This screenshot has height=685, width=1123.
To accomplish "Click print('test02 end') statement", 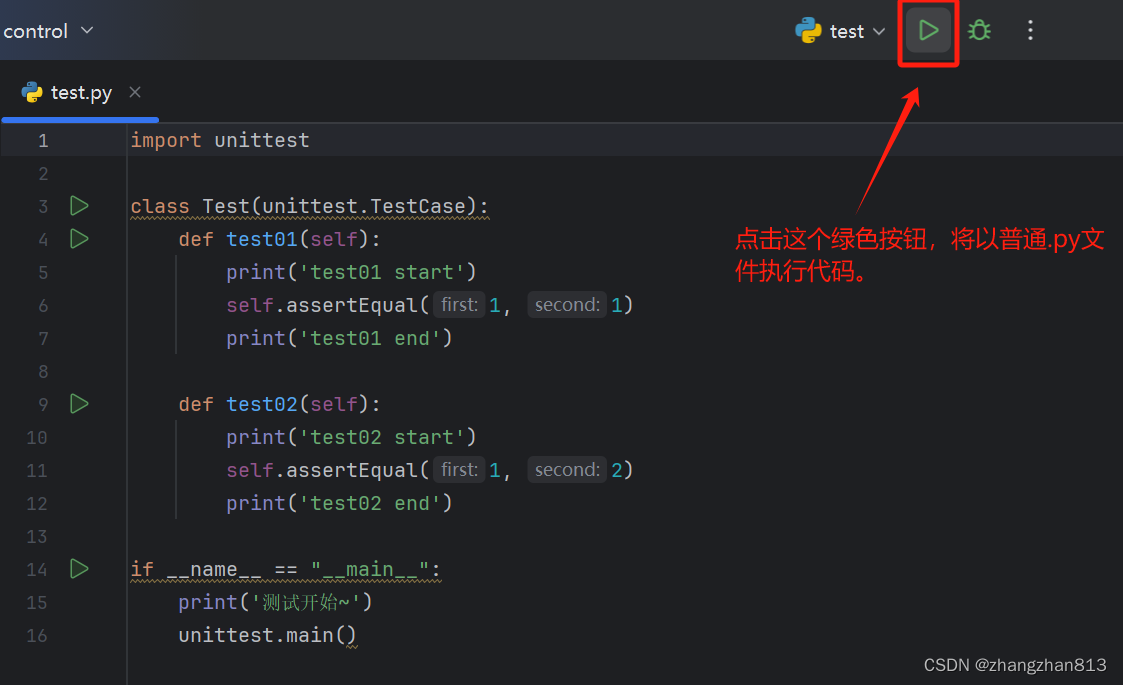I will 339,503.
